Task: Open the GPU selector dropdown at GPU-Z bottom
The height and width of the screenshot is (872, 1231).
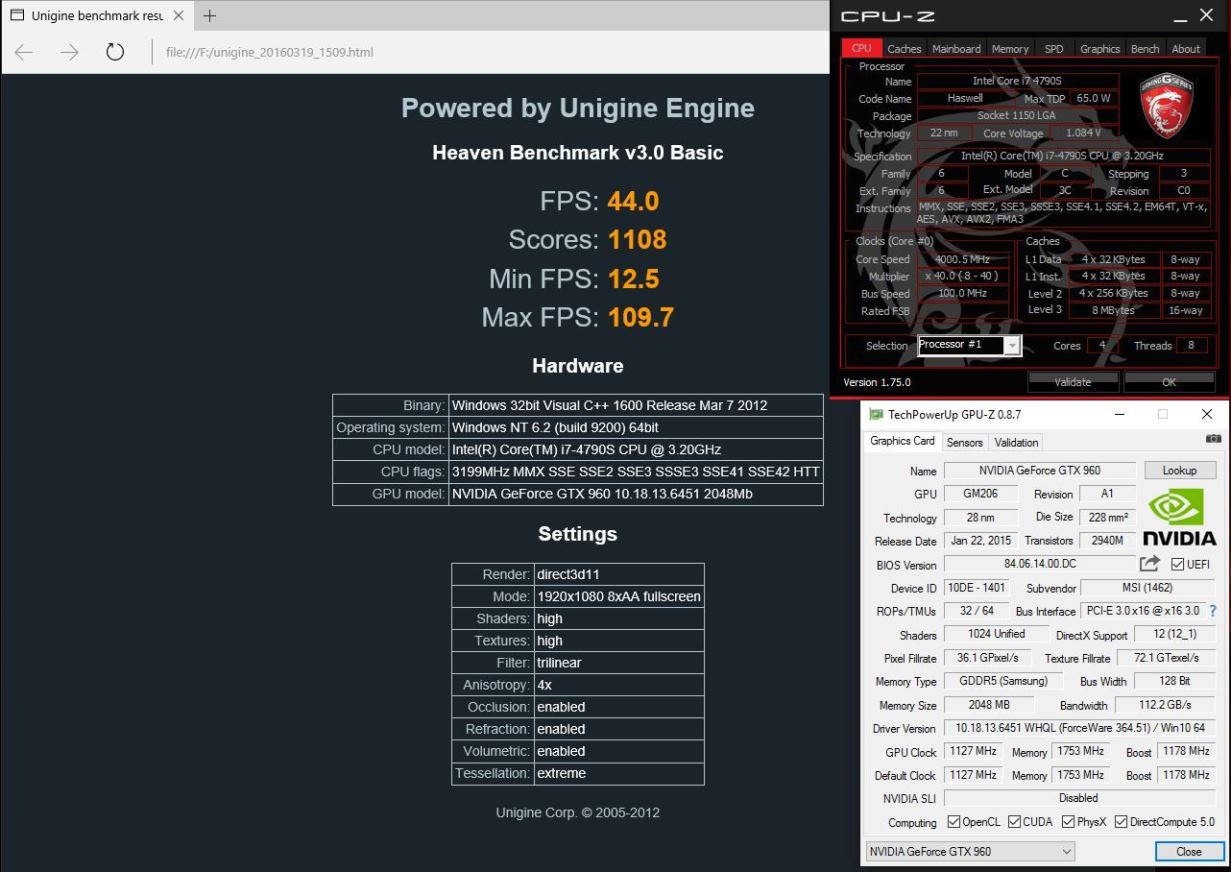Action: [x=970, y=852]
